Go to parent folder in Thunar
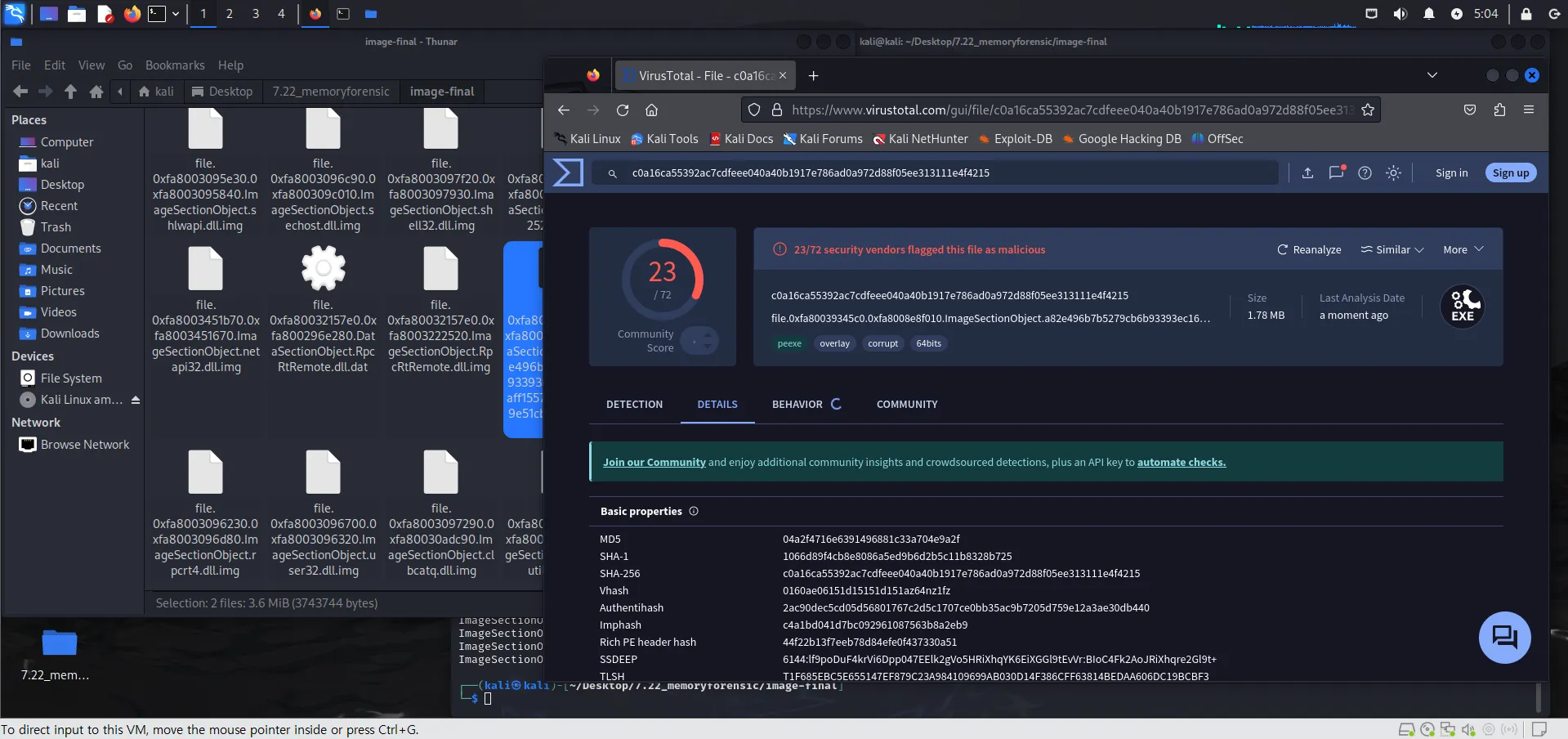Screen dimensions: 1568x739 point(71,92)
